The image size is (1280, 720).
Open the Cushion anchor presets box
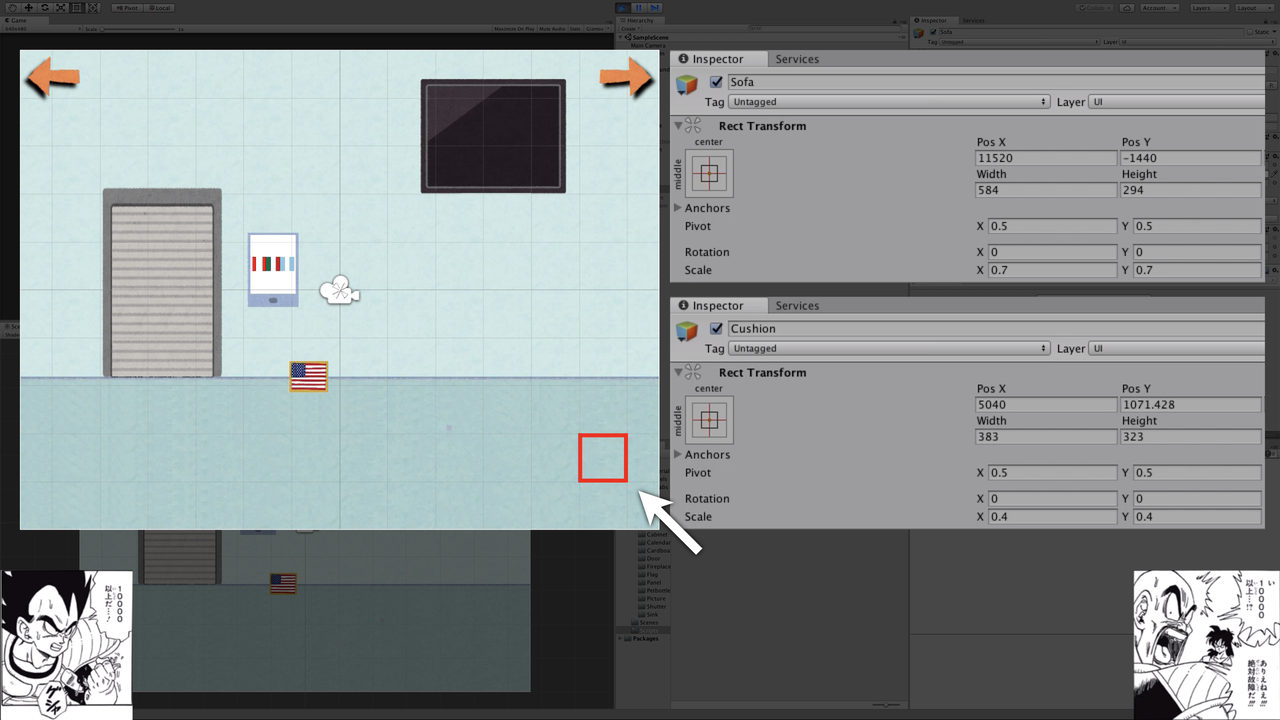709,420
